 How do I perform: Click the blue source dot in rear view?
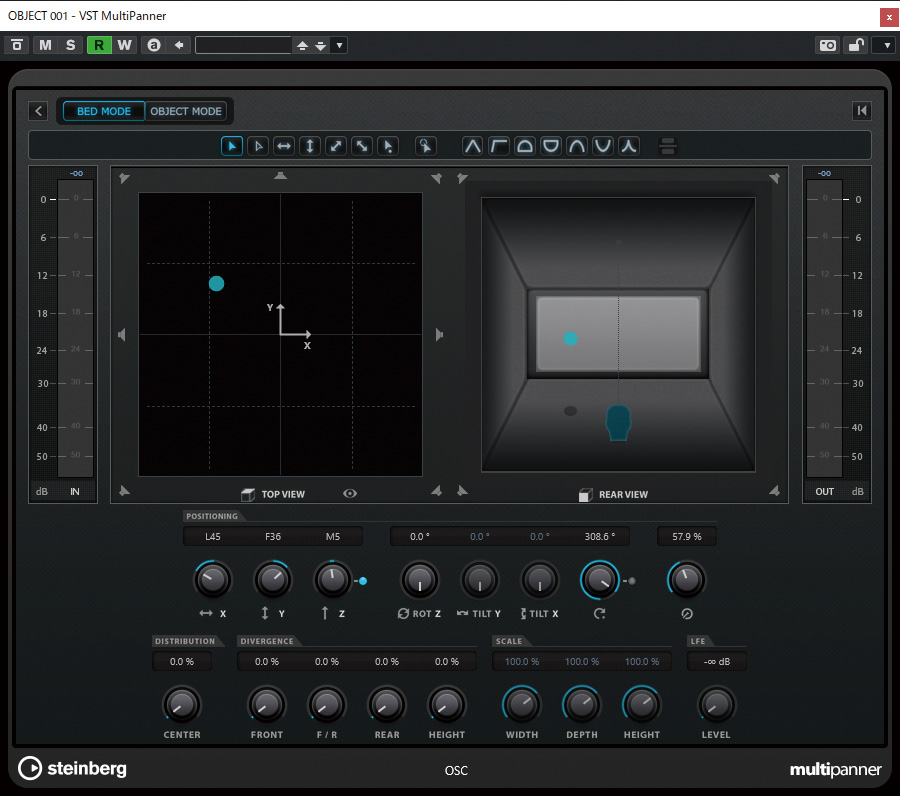pos(570,339)
